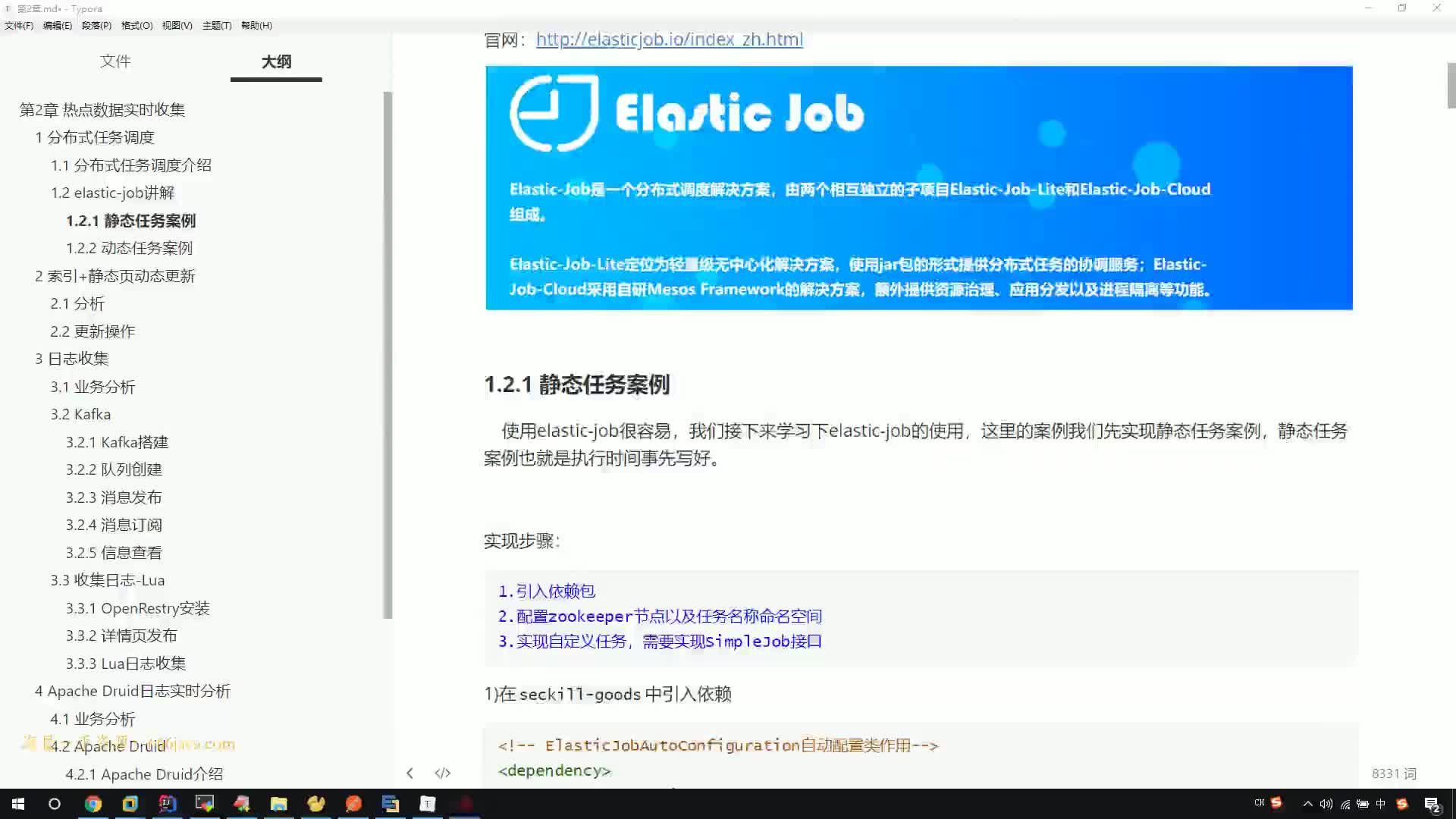Open the screen capture app in taskbar
The width and height of the screenshot is (1456, 819).
tap(204, 804)
